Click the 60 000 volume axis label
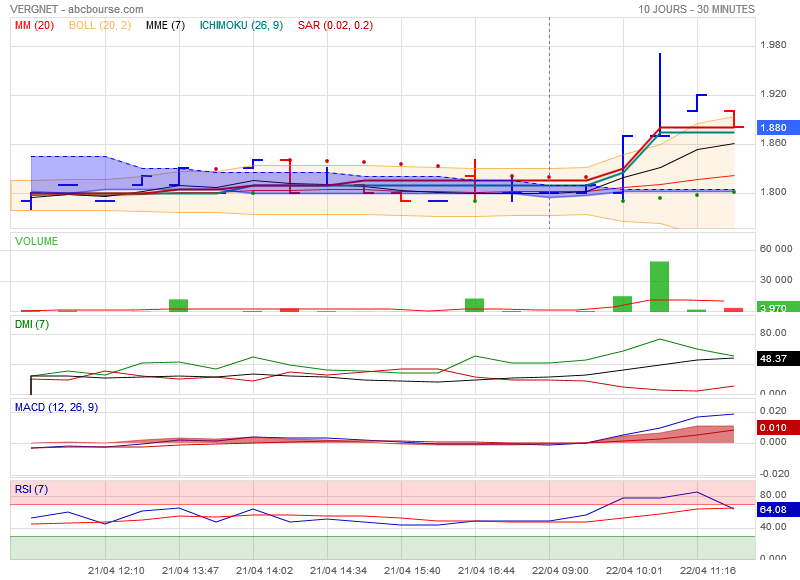The height and width of the screenshot is (580, 800). click(x=776, y=248)
